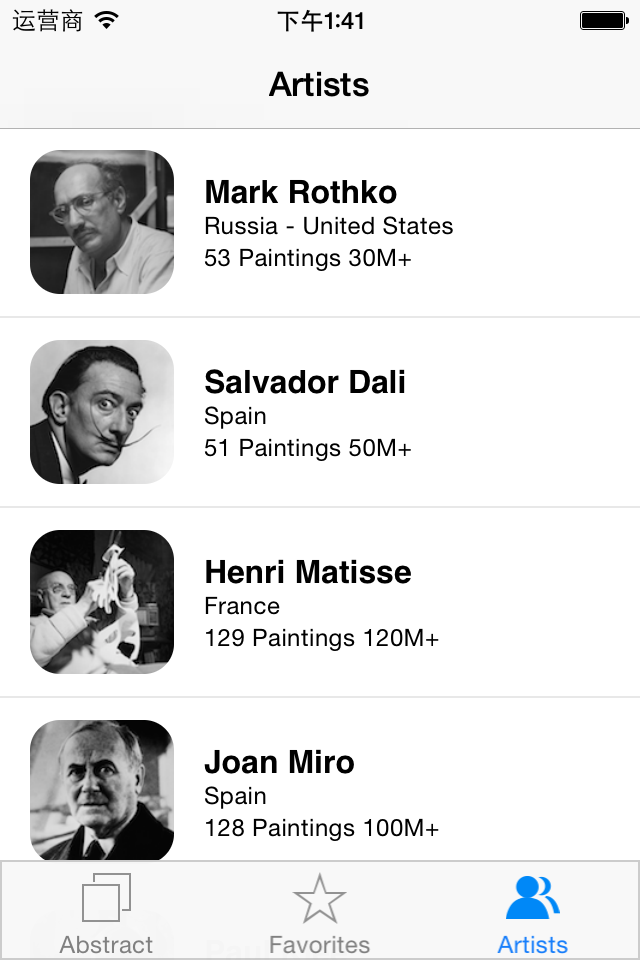Choose the Joan Miro name
The image size is (640, 960).
279,762
